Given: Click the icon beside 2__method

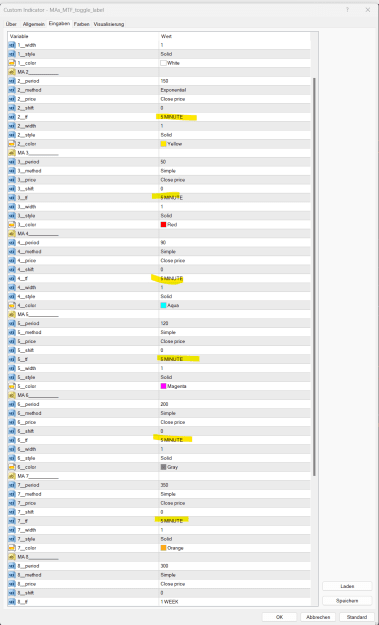Looking at the screenshot, I should point(12,90).
